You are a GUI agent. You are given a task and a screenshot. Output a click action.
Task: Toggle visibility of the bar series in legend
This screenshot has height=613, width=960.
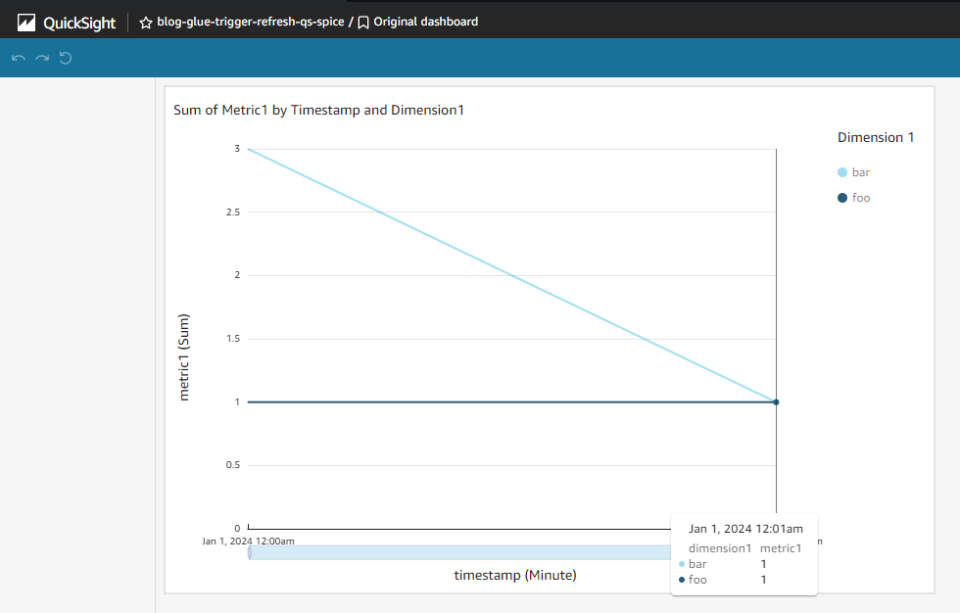[x=862, y=172]
